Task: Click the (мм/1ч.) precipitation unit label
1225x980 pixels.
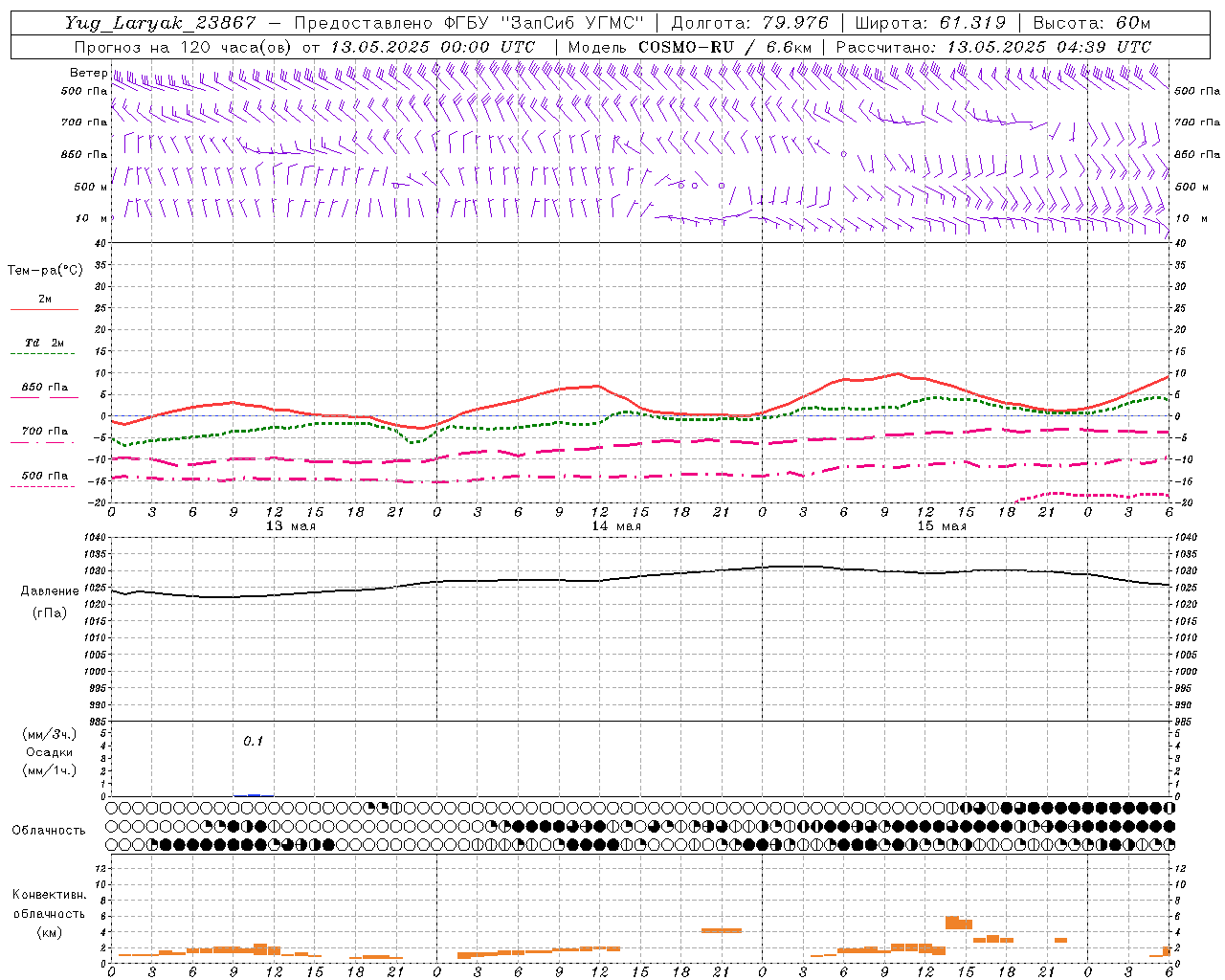Action: [x=49, y=770]
